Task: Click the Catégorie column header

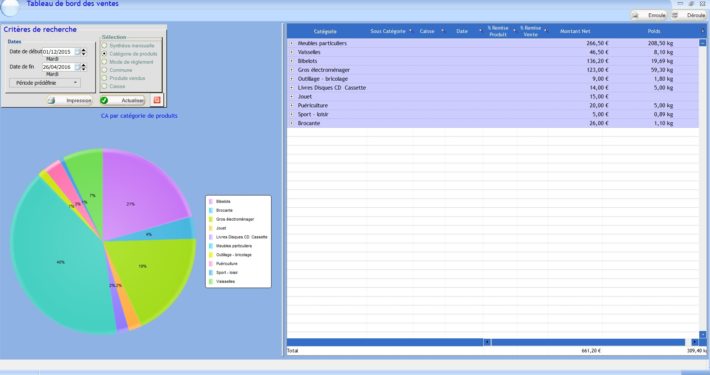Action: [x=325, y=31]
